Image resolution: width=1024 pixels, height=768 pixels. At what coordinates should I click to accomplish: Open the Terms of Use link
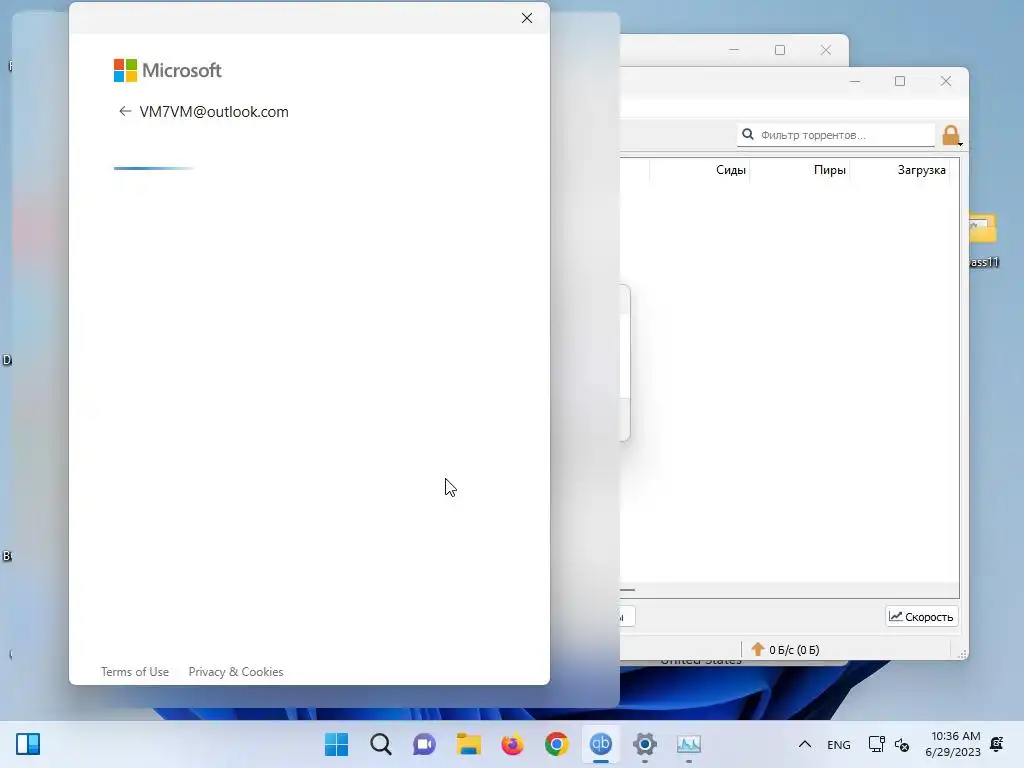tap(135, 672)
